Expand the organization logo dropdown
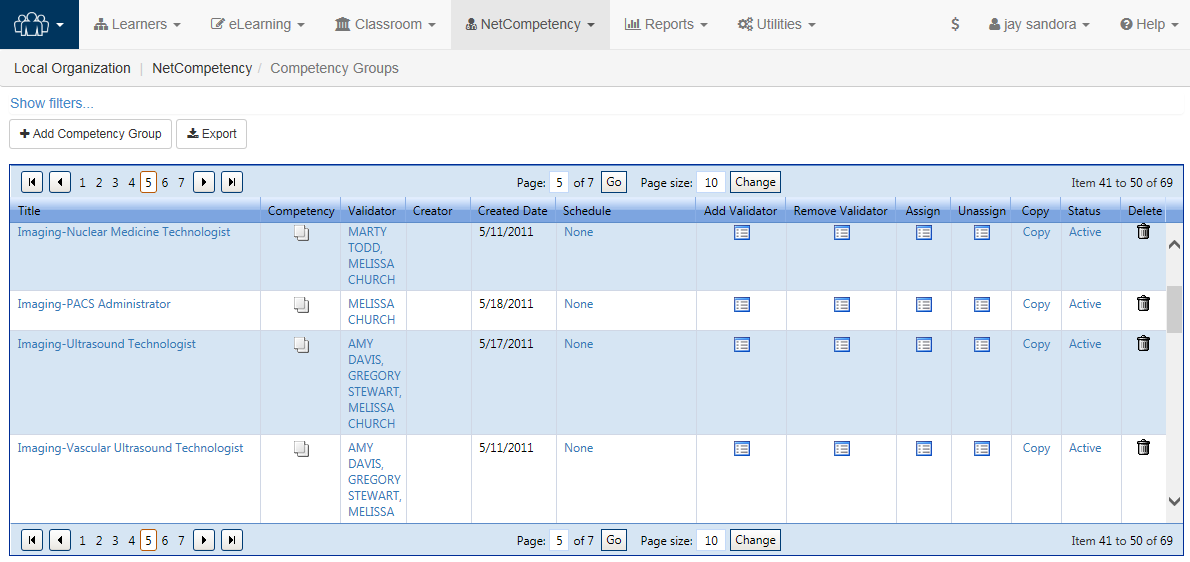Image resolution: width=1190 pixels, height=562 pixels. 39,24
